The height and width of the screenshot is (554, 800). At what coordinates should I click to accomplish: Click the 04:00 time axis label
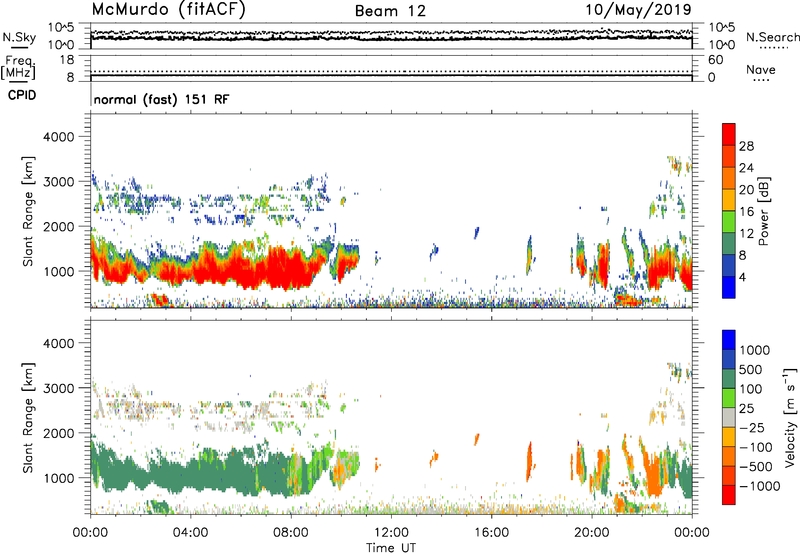tap(190, 533)
